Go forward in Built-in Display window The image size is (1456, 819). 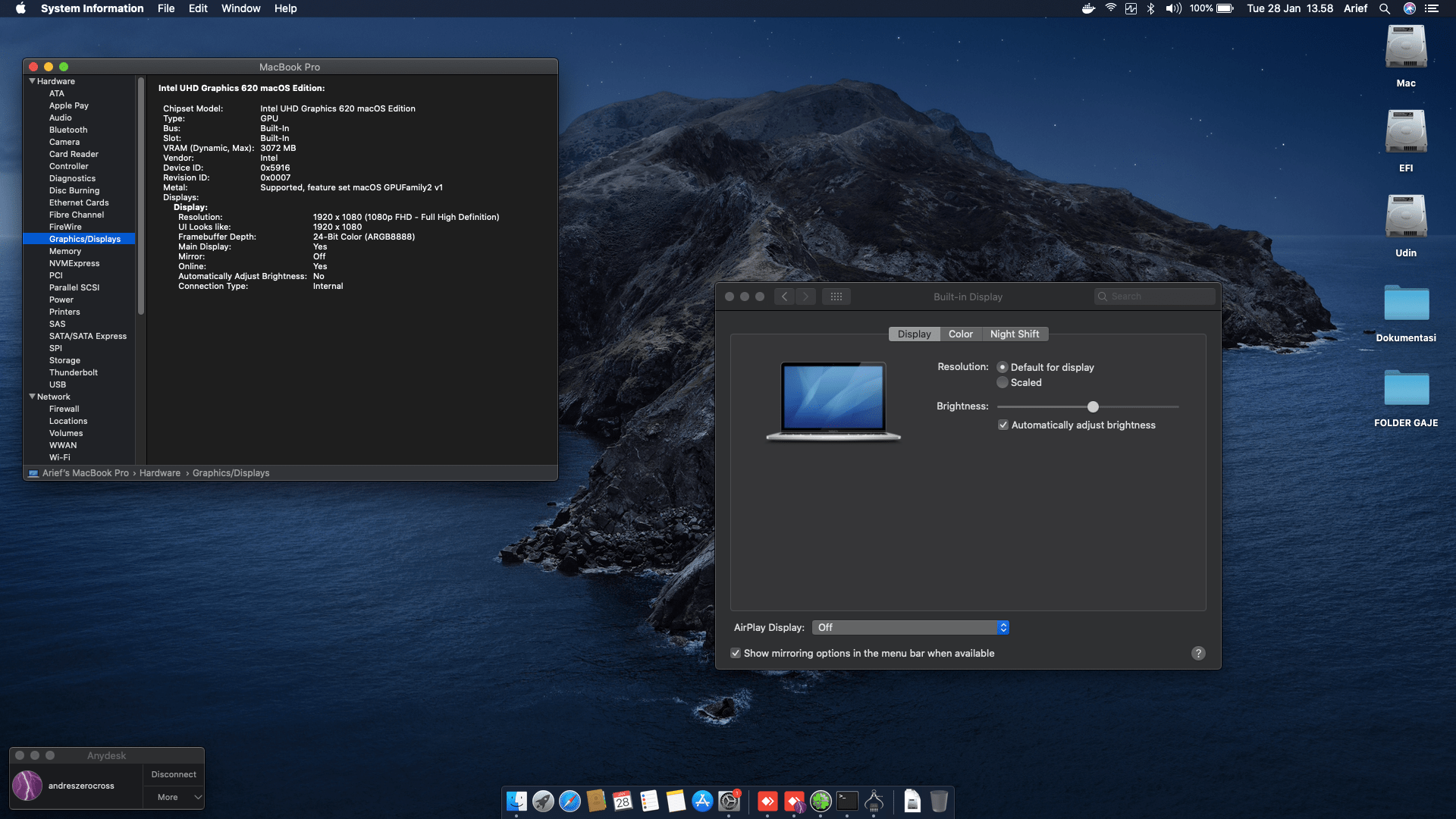(805, 297)
